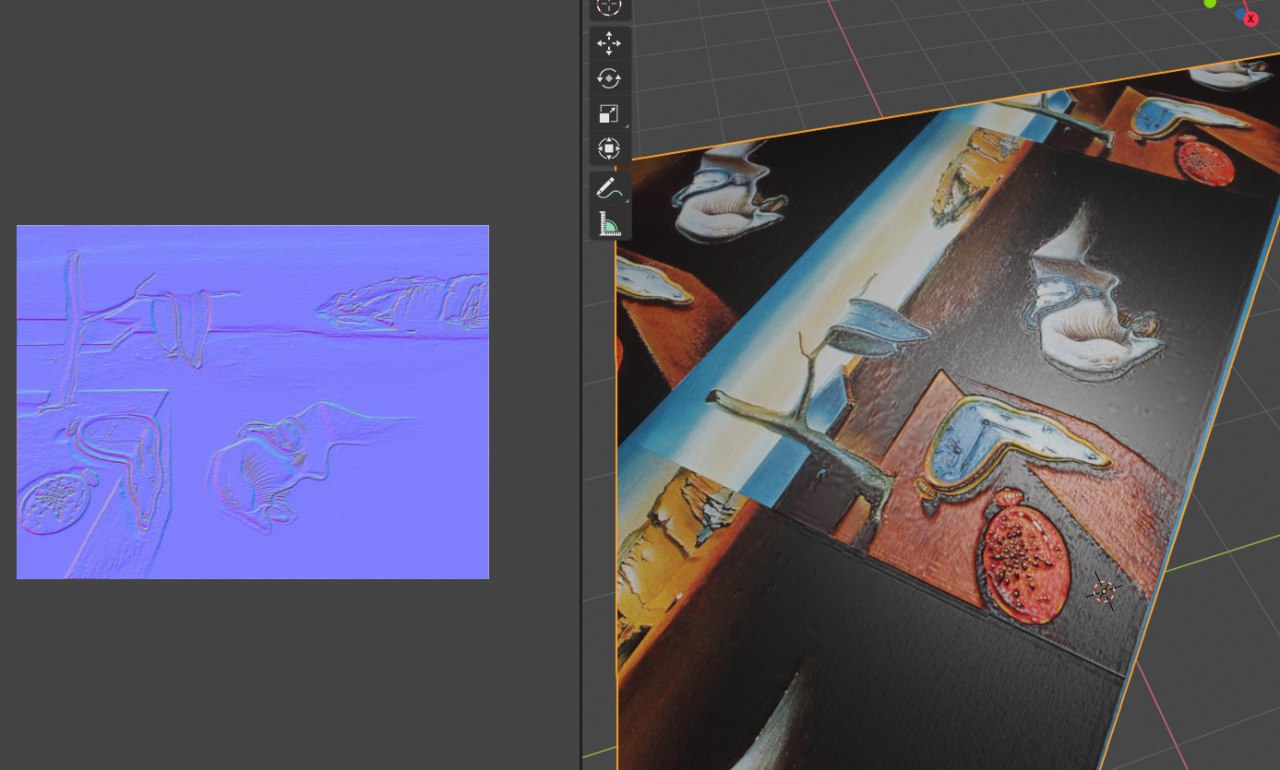Select the Cursor tool in the viewport toolbar
This screenshot has height=770, width=1280.
[x=609, y=6]
